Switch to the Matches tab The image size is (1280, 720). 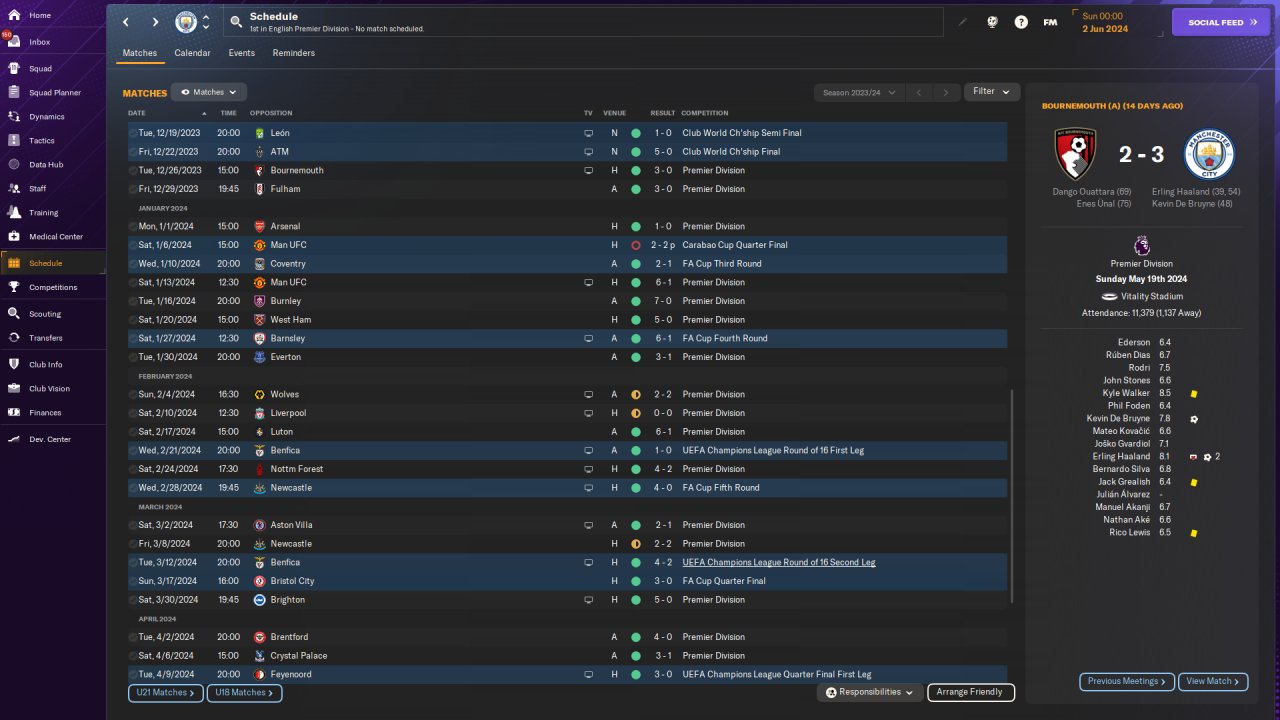click(x=140, y=53)
